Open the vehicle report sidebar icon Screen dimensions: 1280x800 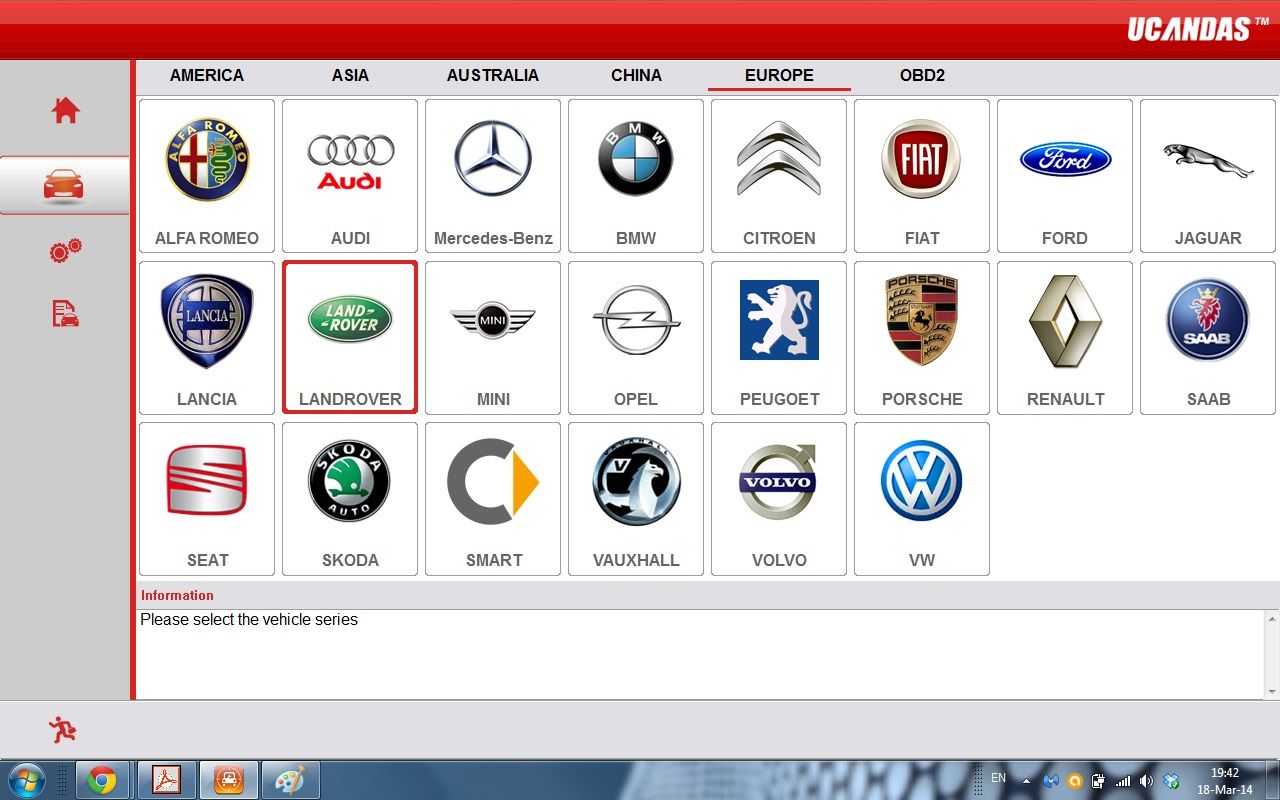pyautogui.click(x=66, y=313)
